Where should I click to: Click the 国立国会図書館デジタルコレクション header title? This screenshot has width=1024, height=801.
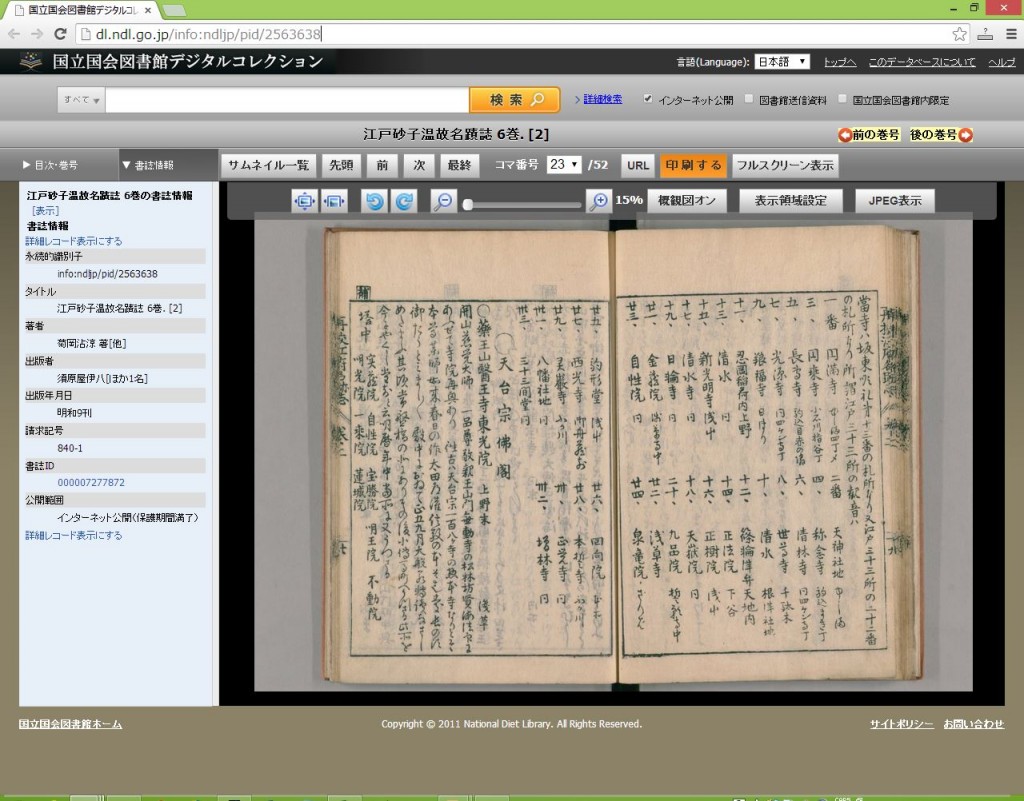point(188,61)
